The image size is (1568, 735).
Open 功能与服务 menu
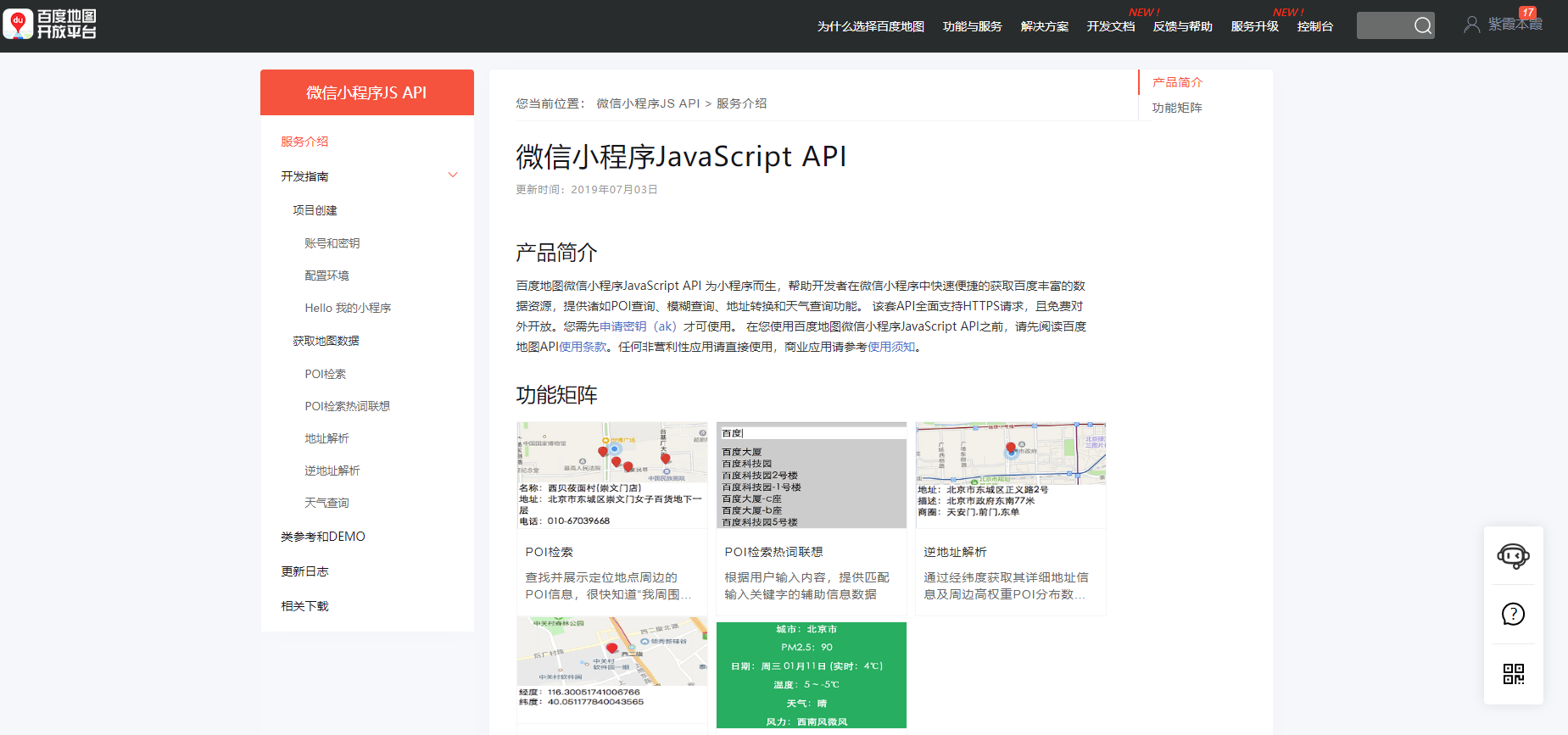[972, 26]
